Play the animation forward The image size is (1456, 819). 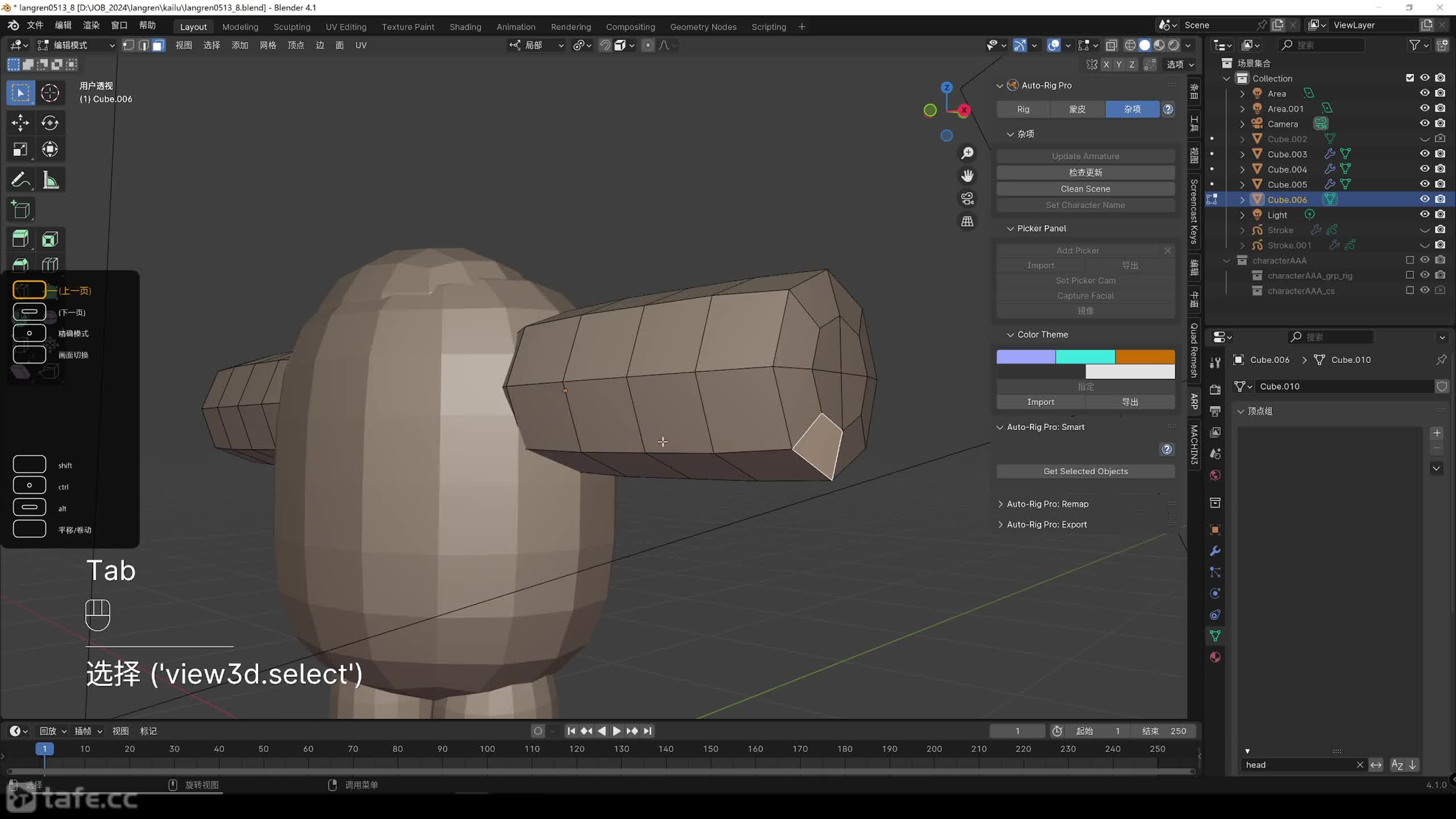click(617, 731)
